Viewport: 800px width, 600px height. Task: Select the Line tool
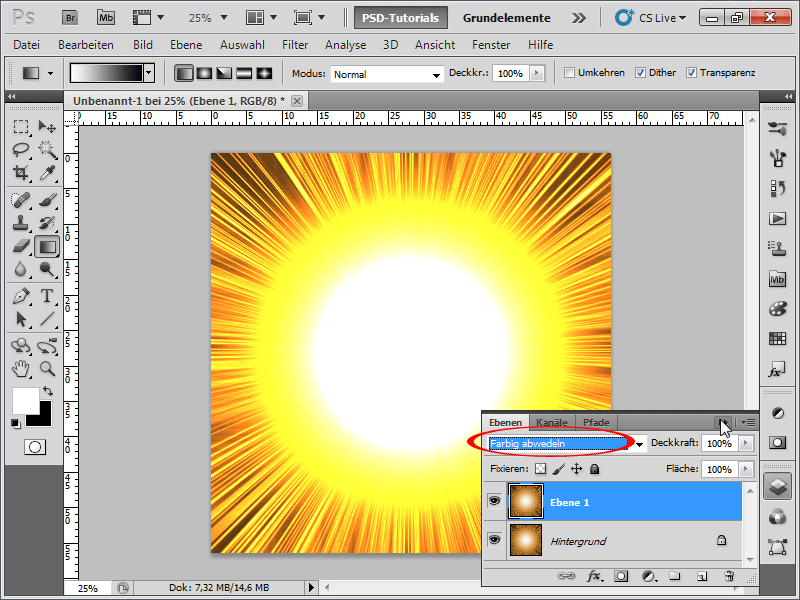coord(47,319)
